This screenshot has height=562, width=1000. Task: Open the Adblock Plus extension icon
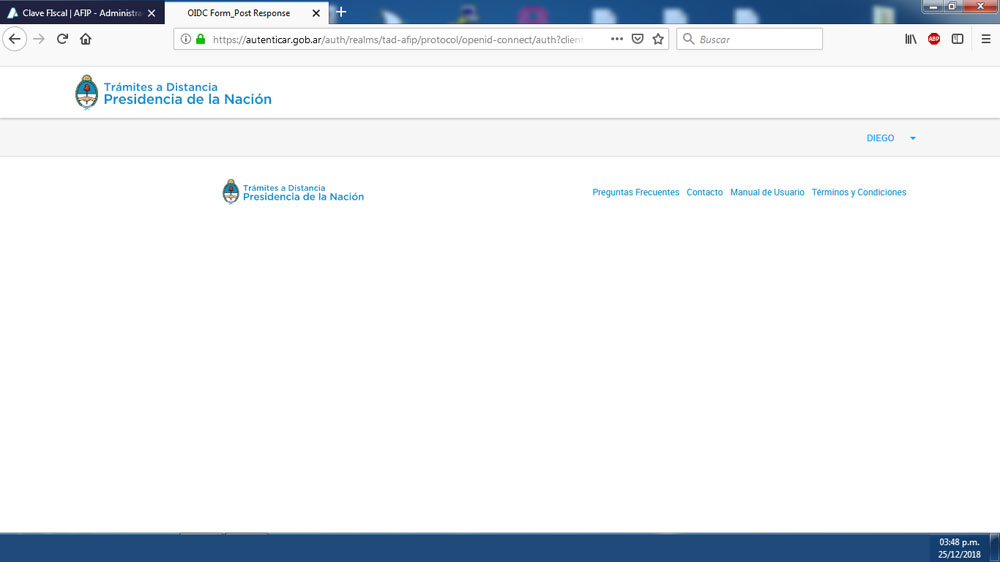click(934, 39)
